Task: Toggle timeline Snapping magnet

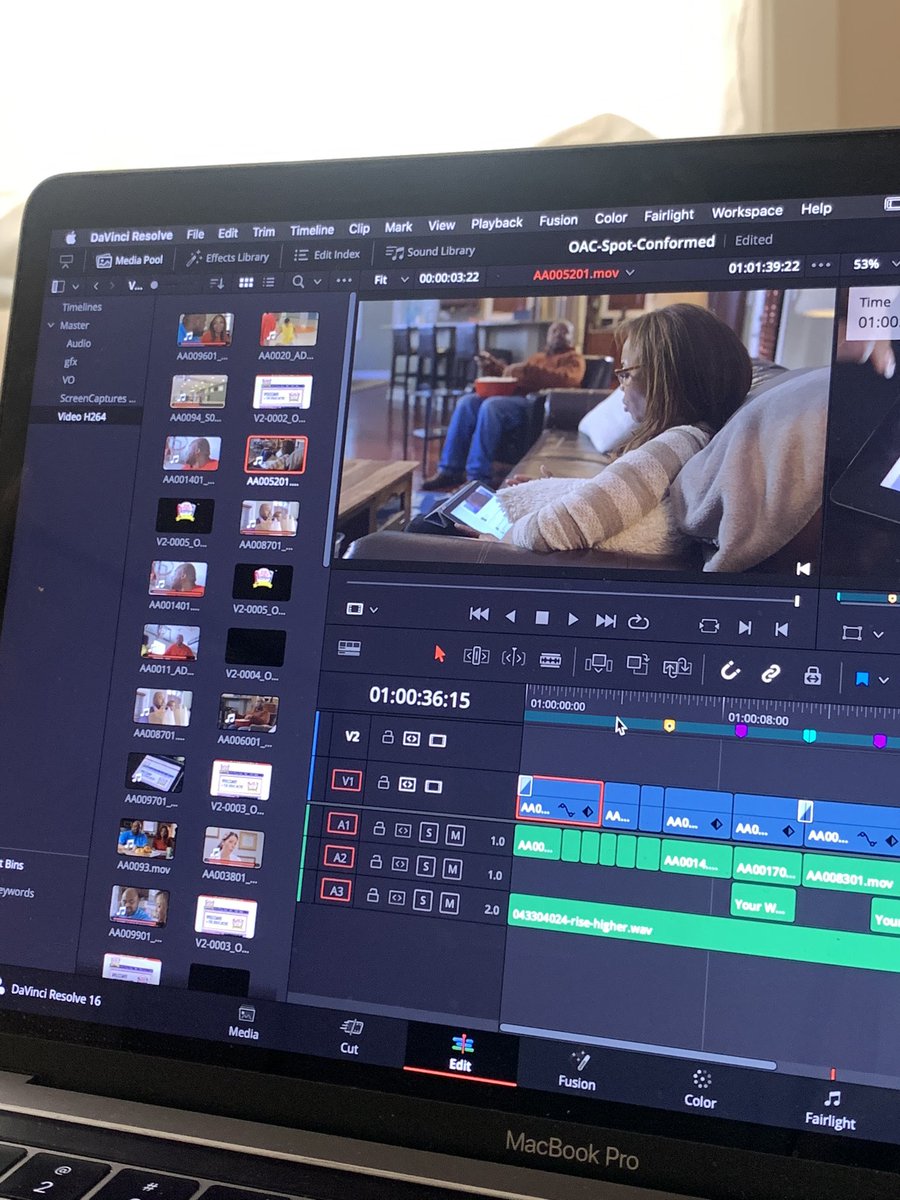Action: pyautogui.click(x=730, y=670)
